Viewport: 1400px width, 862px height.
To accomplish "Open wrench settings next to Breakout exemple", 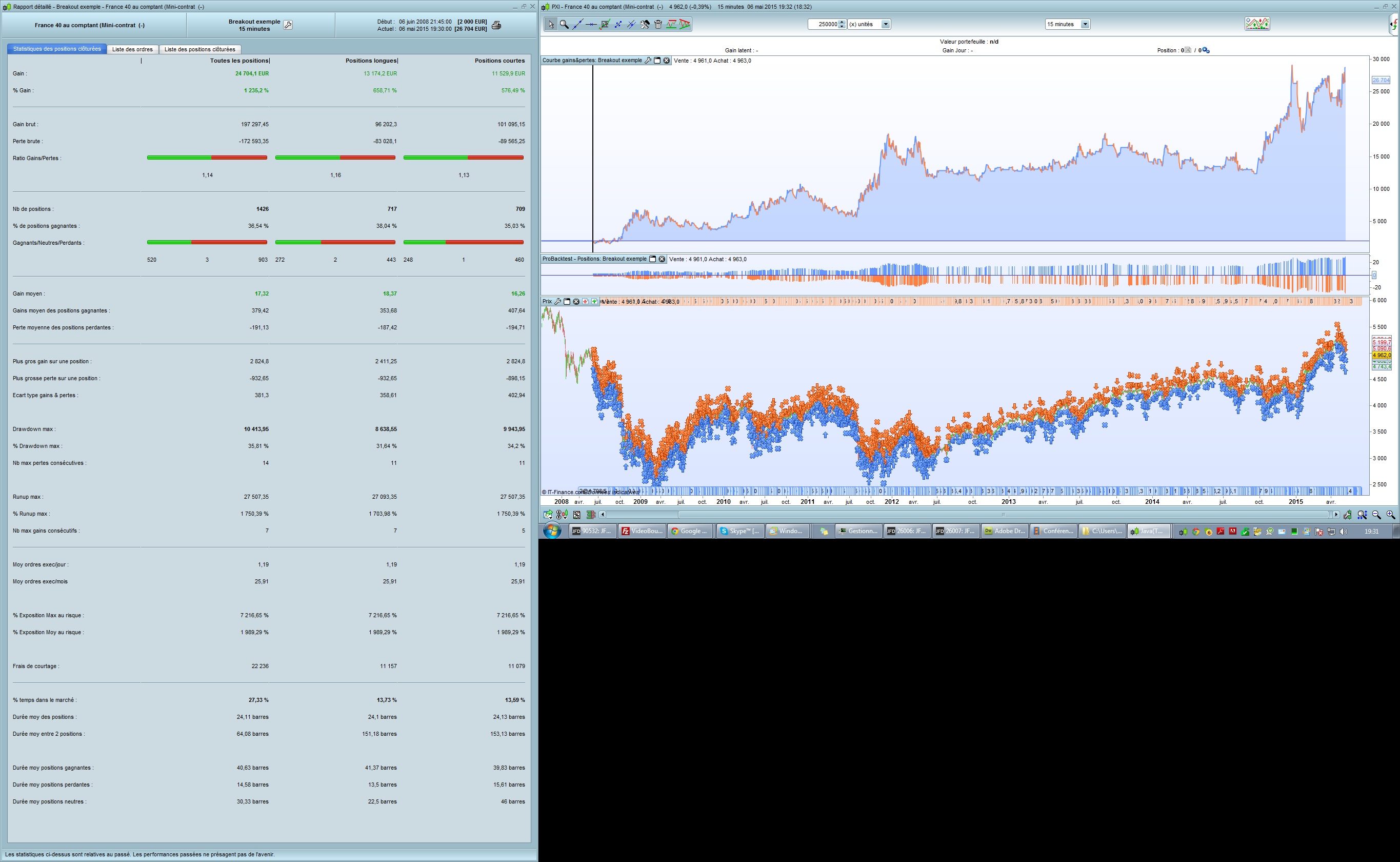I will [x=288, y=25].
